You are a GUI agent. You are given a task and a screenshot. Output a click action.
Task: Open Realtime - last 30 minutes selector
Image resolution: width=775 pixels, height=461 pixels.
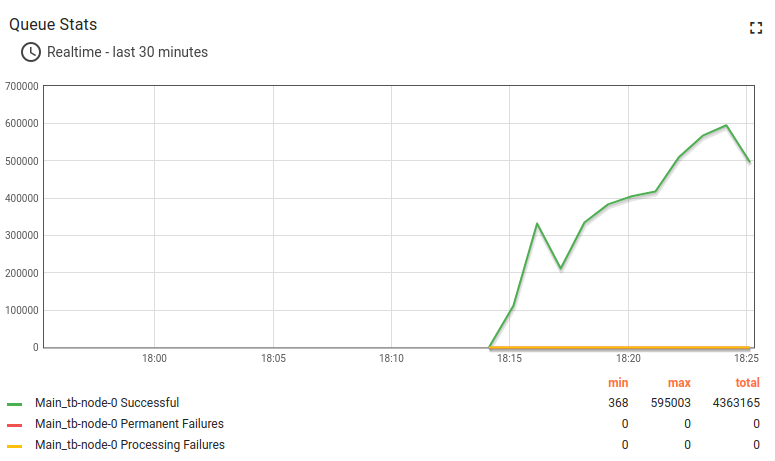click(127, 52)
